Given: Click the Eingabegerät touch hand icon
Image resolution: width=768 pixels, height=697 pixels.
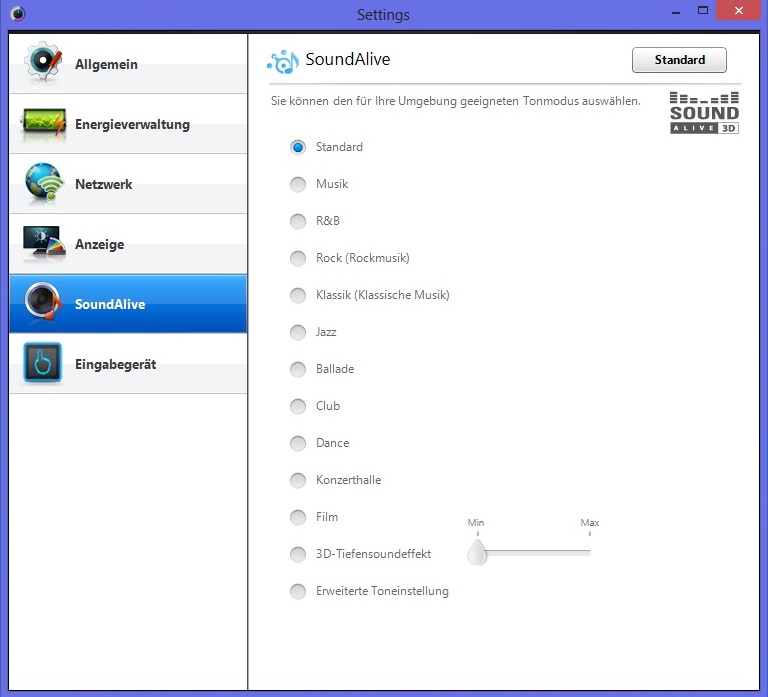Looking at the screenshot, I should (x=43, y=362).
